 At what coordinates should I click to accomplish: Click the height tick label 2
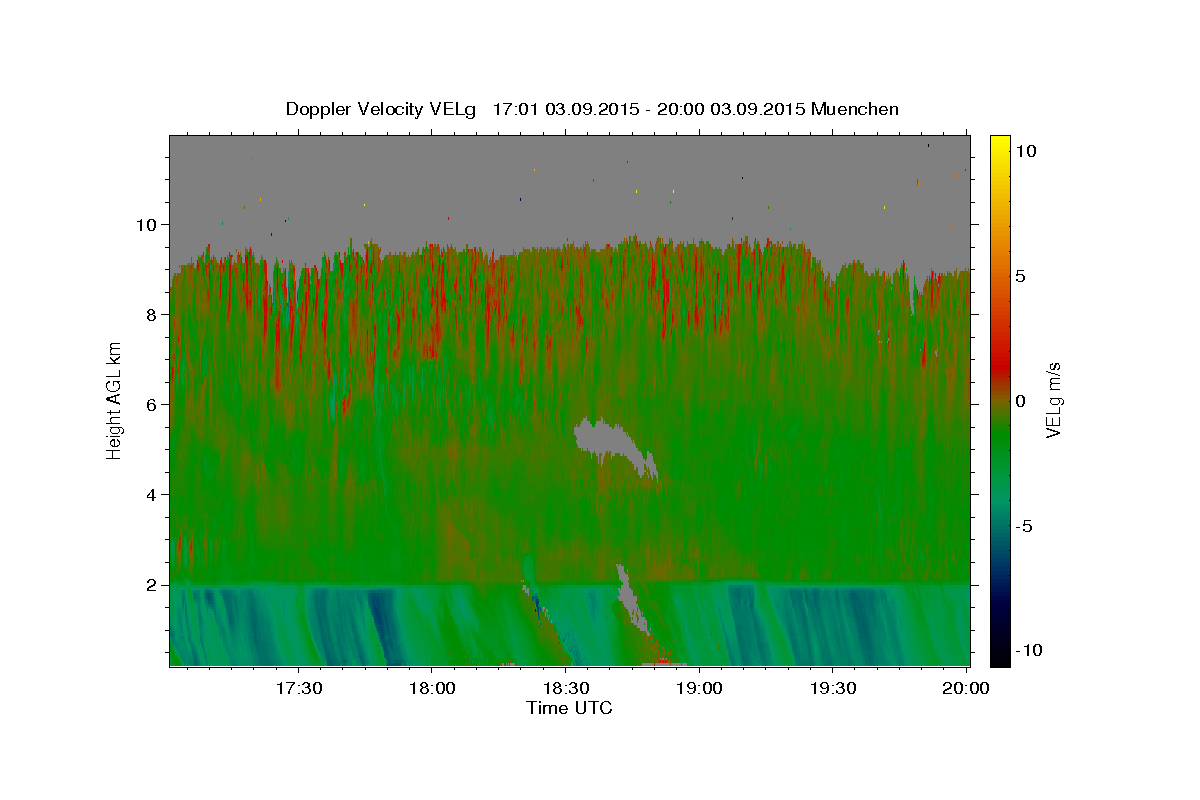153,584
